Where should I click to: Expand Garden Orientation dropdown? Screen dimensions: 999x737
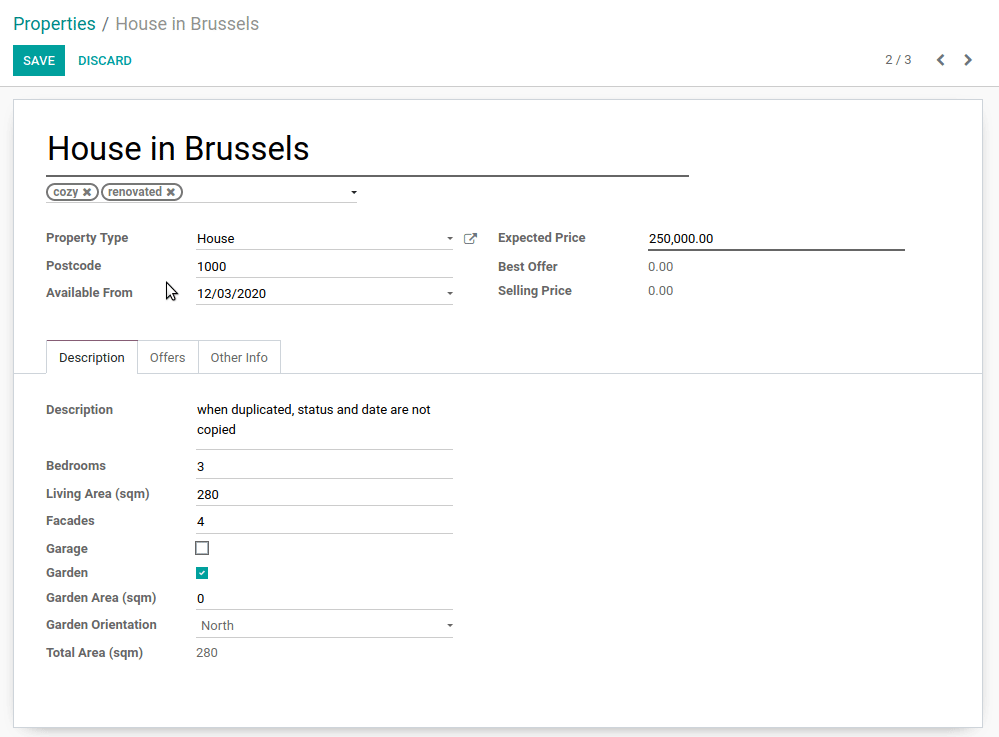[449, 626]
